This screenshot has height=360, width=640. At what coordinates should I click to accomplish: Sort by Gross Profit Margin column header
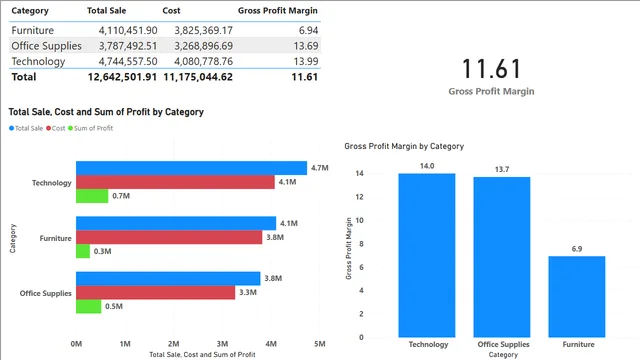[278, 11]
